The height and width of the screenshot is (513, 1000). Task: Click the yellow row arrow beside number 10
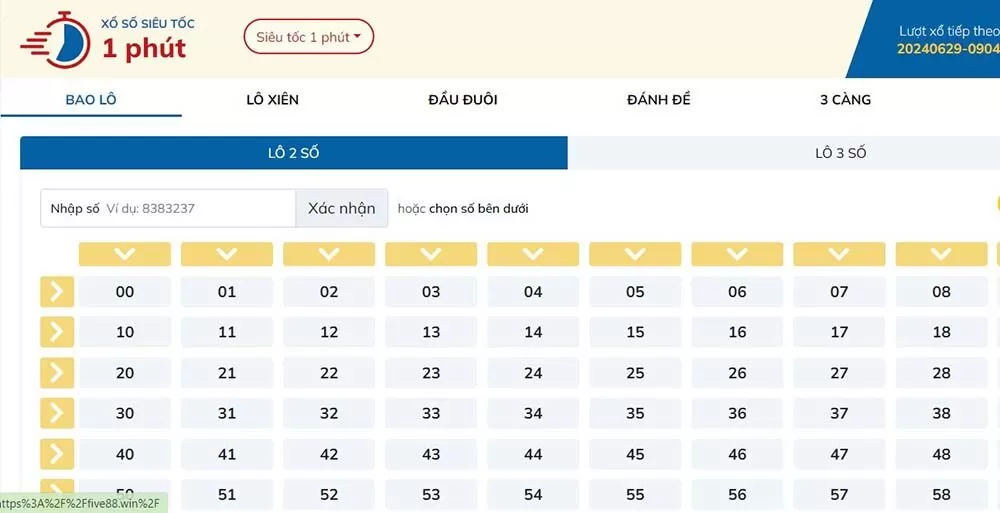click(x=57, y=332)
